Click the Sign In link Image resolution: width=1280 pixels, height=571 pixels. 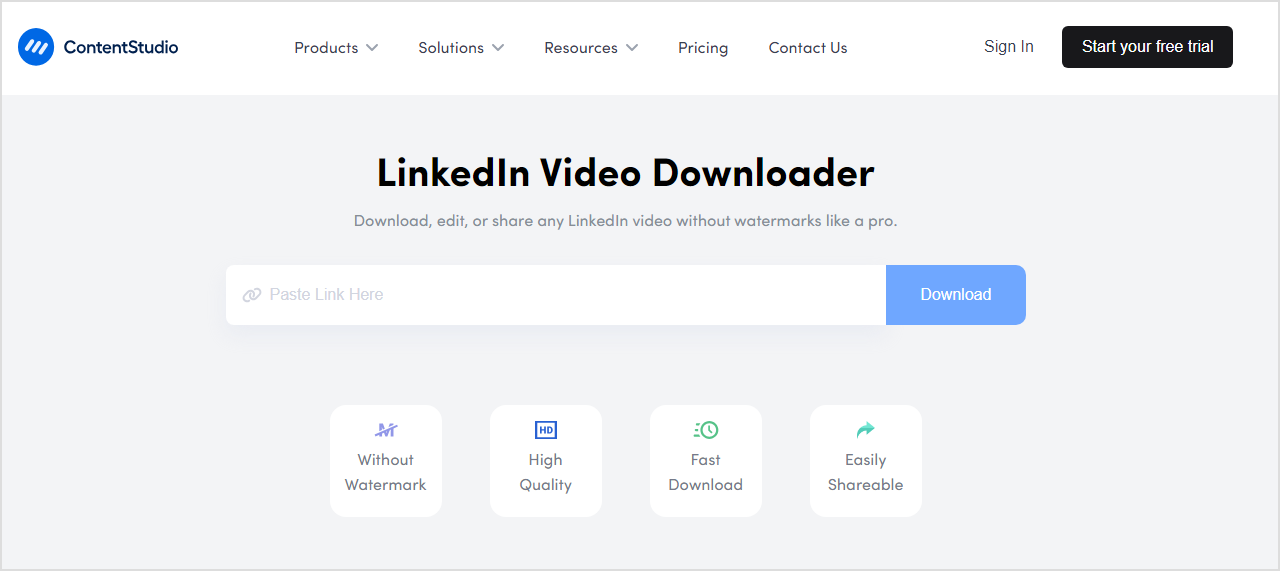pos(1009,47)
